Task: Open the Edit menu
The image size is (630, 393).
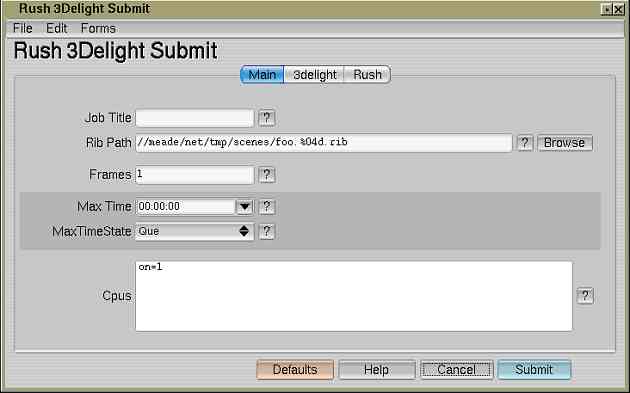Action: (x=57, y=29)
